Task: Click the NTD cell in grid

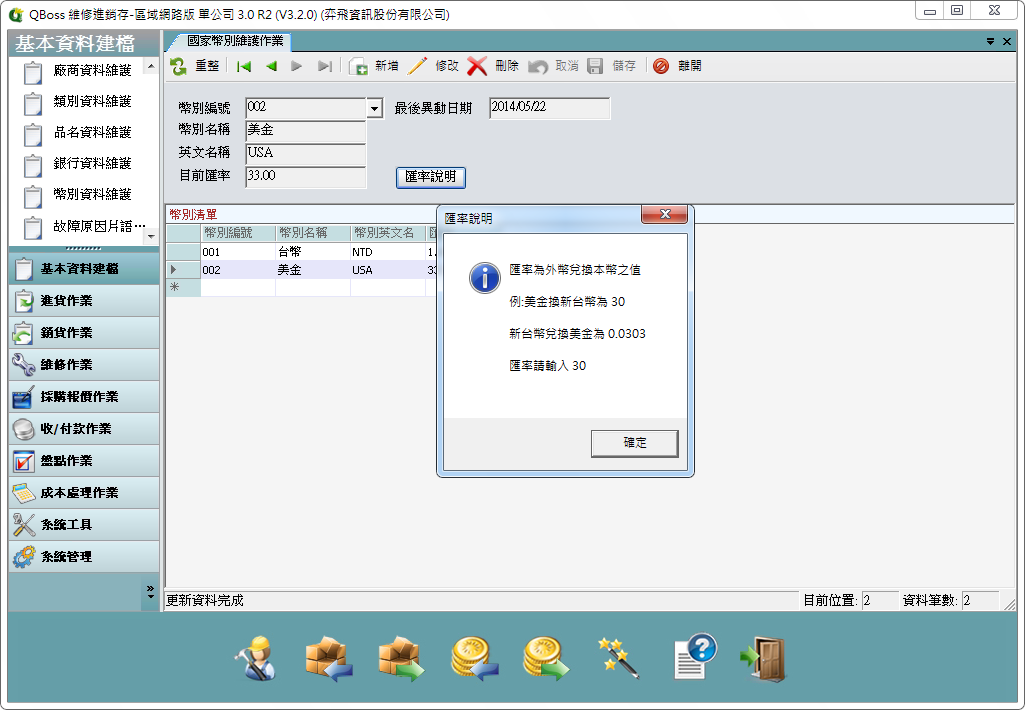Action: pos(388,252)
